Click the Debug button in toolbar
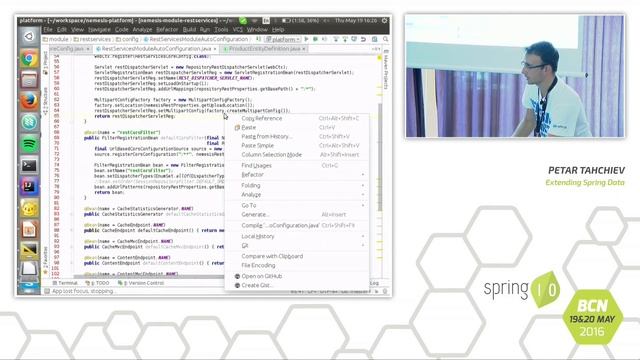640x360 pixels. 315,39
